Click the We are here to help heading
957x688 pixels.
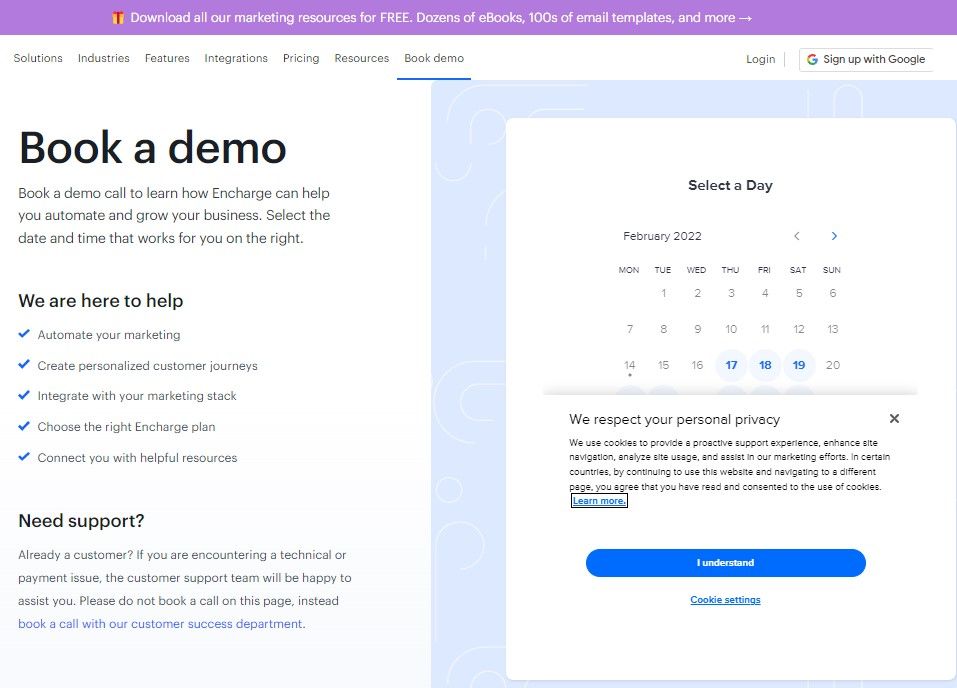click(101, 301)
